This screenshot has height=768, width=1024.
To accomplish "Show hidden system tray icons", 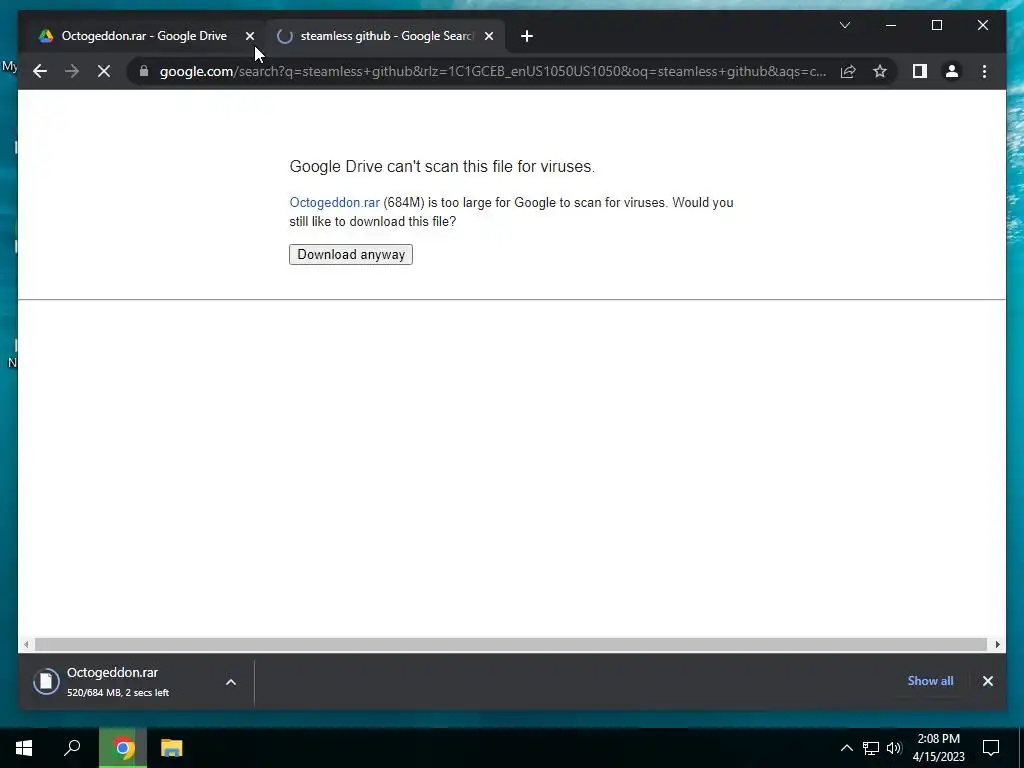I will pyautogui.click(x=846, y=748).
